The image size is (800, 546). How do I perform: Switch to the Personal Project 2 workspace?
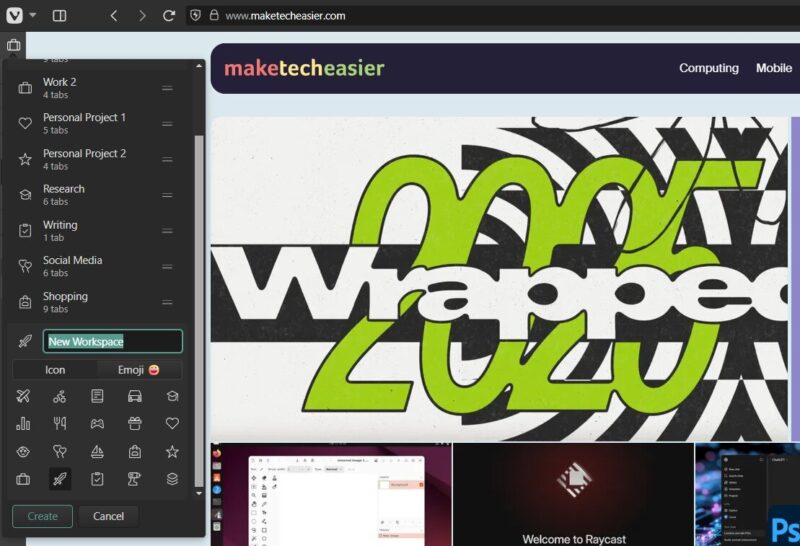(x=97, y=159)
